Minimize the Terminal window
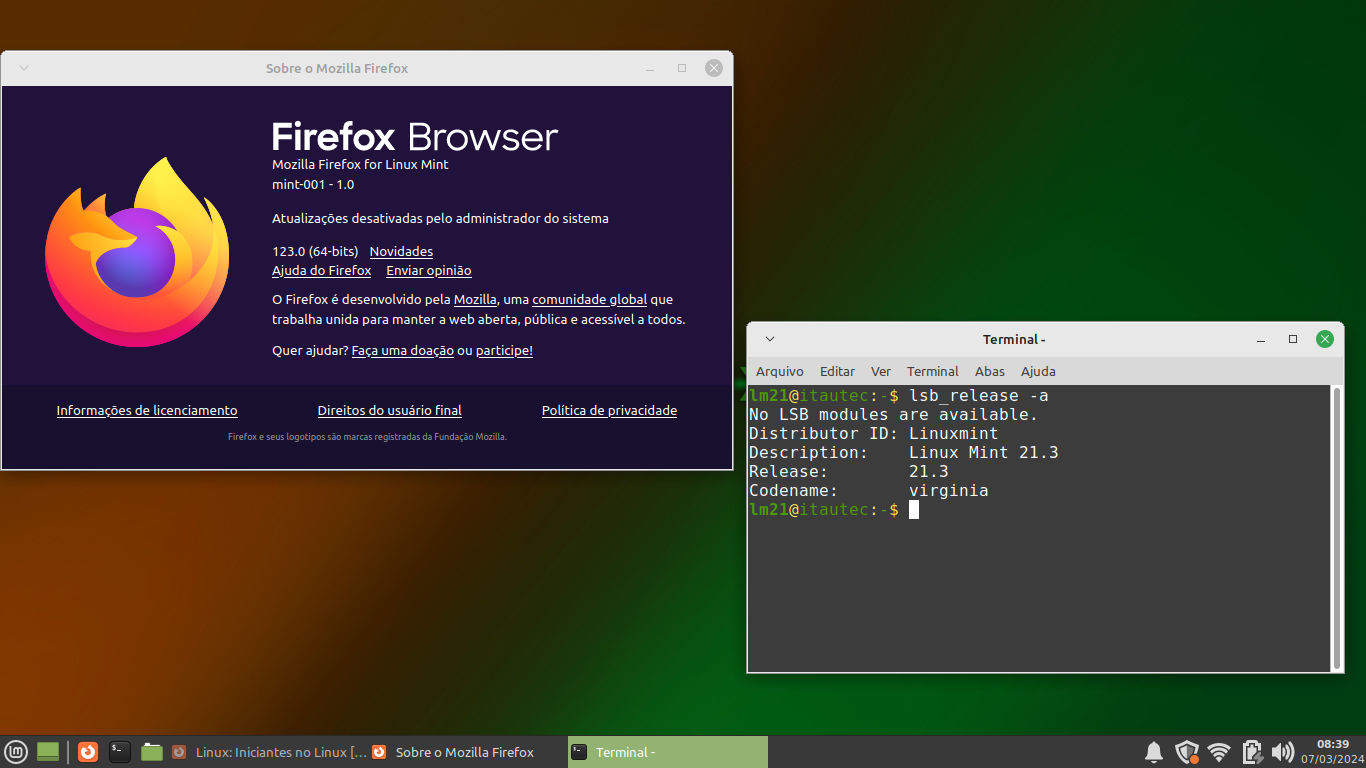This screenshot has width=1366, height=768. (1262, 339)
